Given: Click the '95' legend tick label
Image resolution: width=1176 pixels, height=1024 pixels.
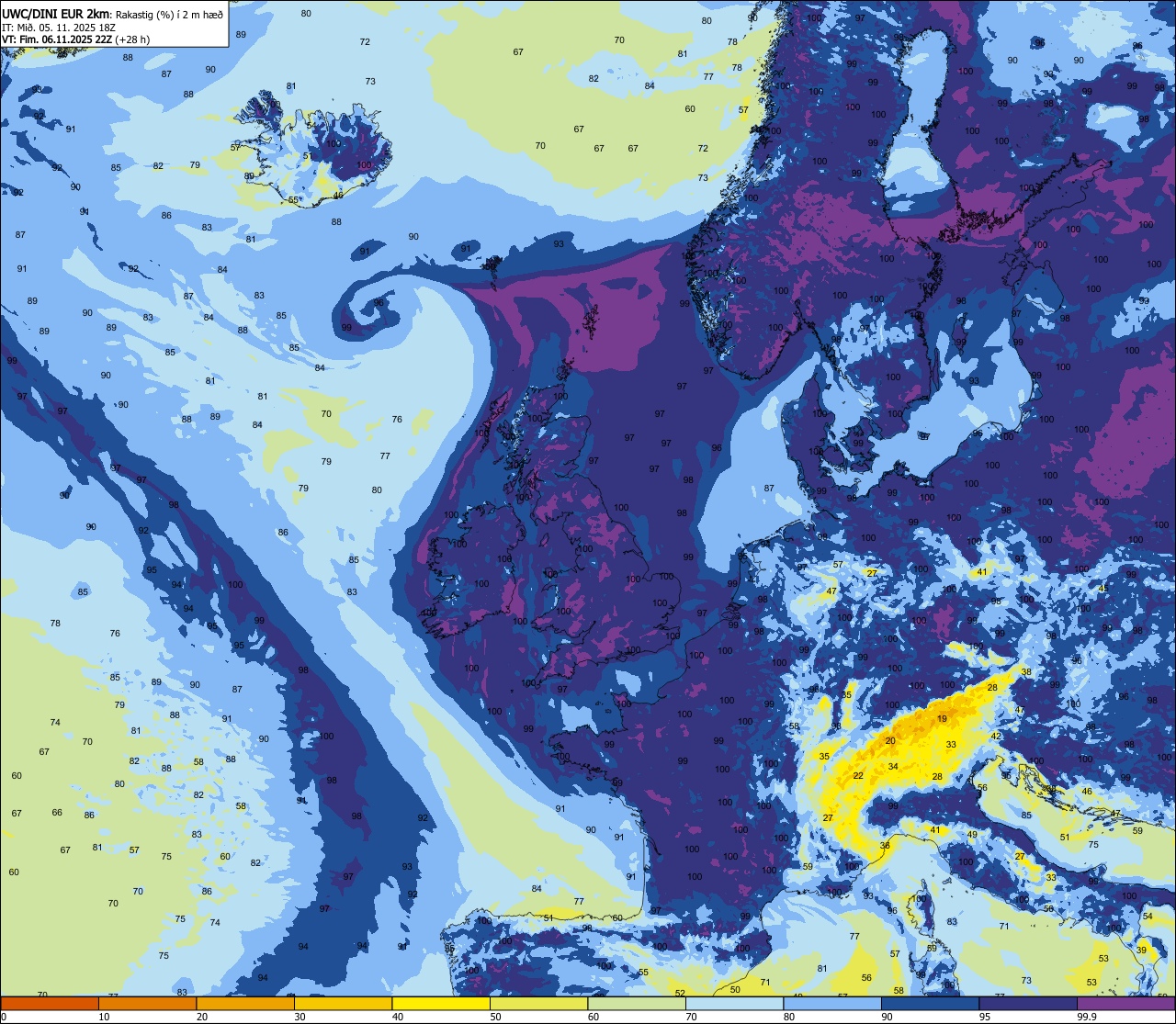Looking at the screenshot, I should [985, 1017].
